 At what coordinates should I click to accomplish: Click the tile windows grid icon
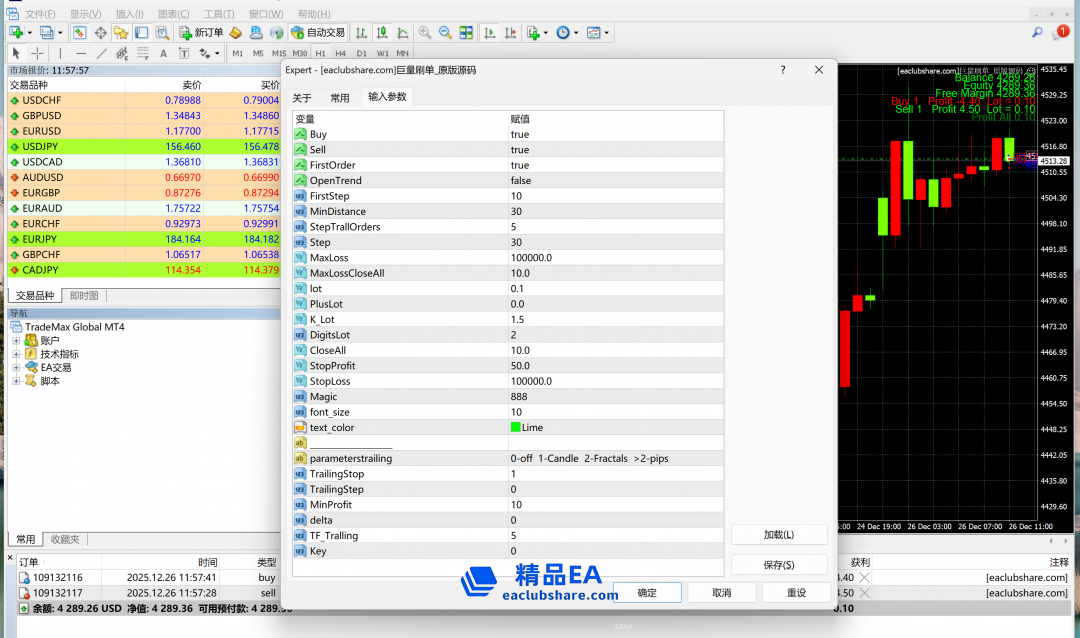click(x=466, y=32)
